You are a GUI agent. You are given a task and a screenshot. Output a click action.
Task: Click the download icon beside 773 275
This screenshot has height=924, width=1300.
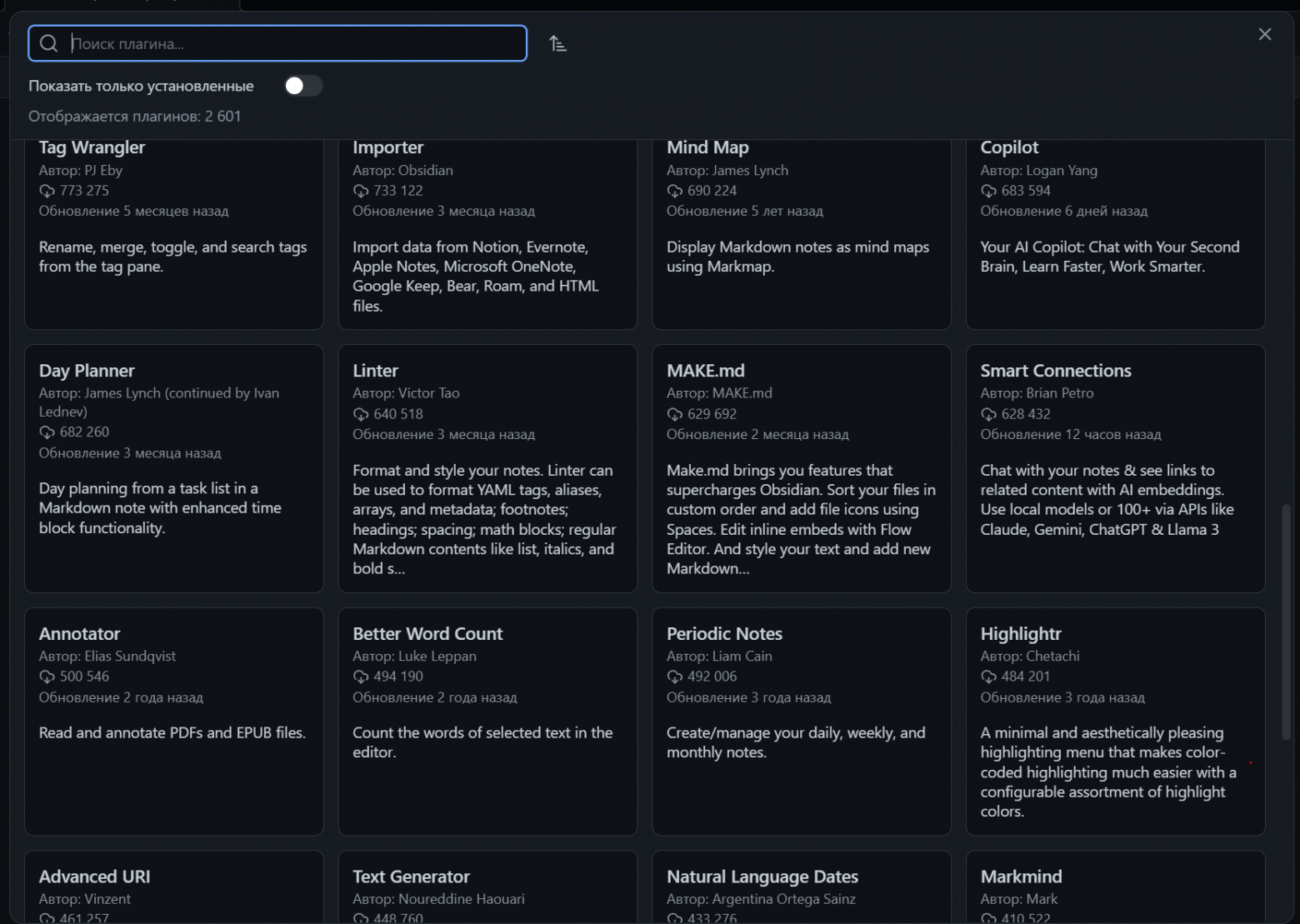click(47, 191)
